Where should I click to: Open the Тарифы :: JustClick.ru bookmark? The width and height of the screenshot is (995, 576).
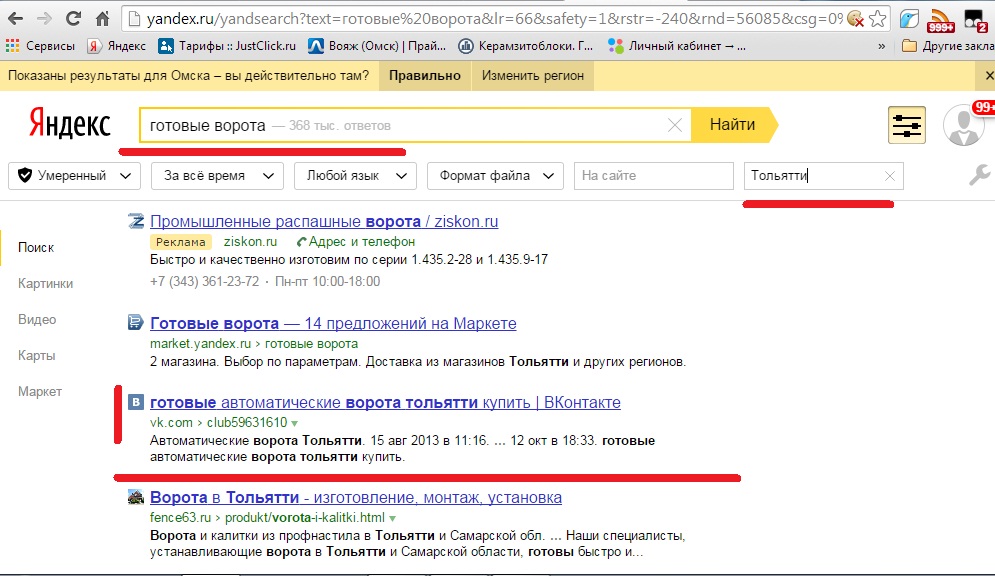(227, 46)
